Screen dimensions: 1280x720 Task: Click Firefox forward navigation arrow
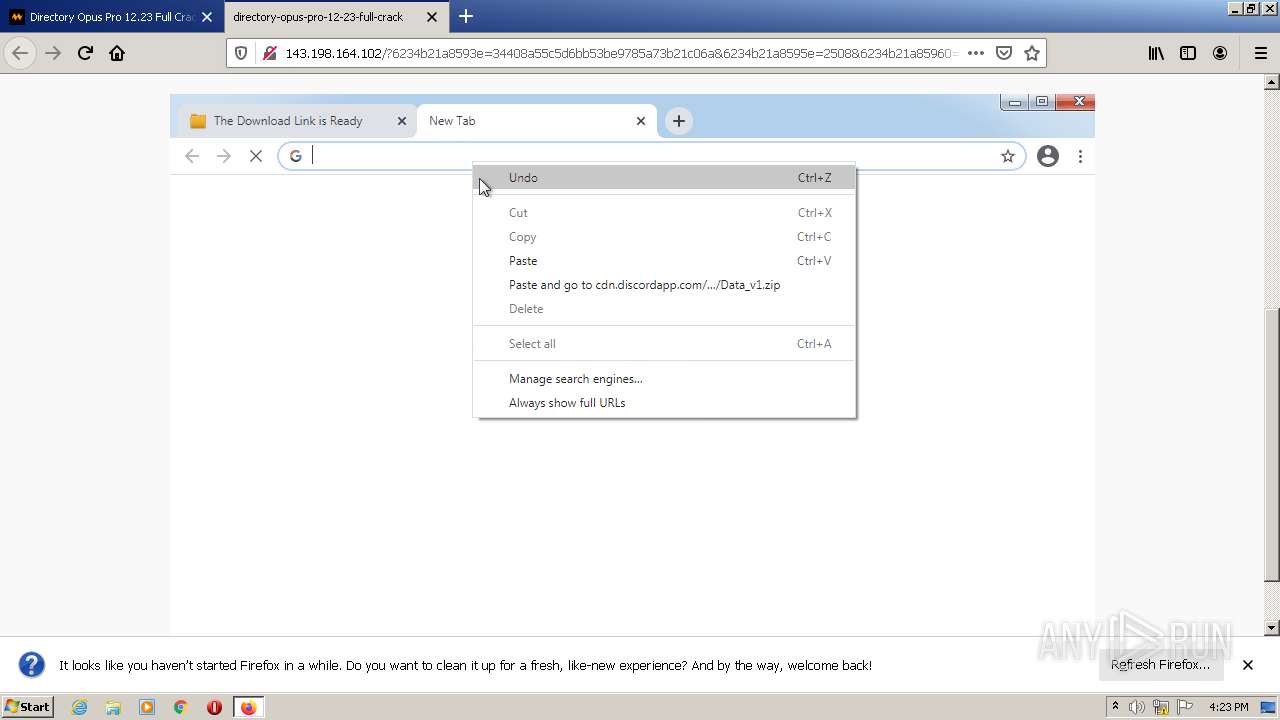53,53
